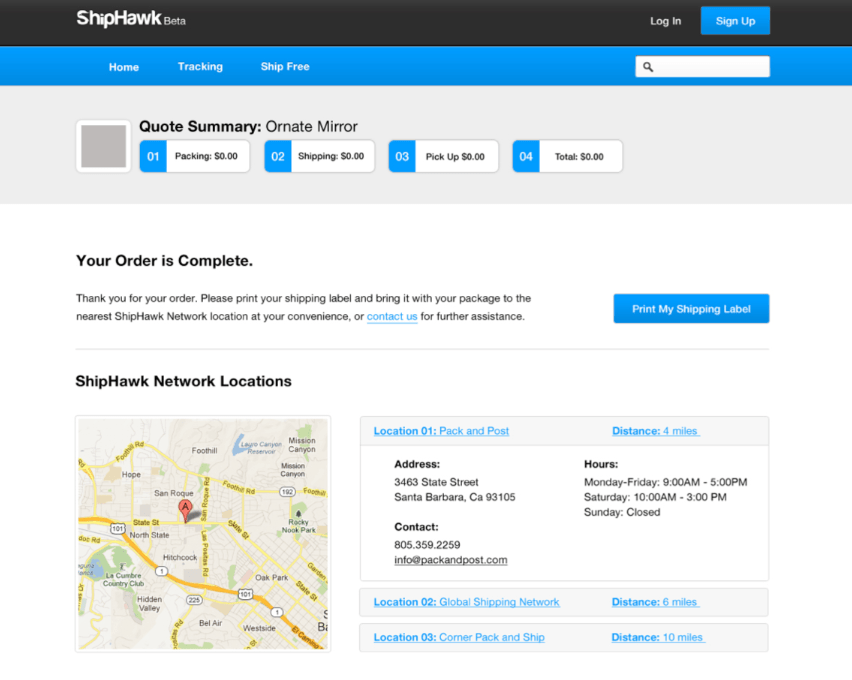Click the Log In link
Viewport: 852px width, 680px height.
coord(665,21)
